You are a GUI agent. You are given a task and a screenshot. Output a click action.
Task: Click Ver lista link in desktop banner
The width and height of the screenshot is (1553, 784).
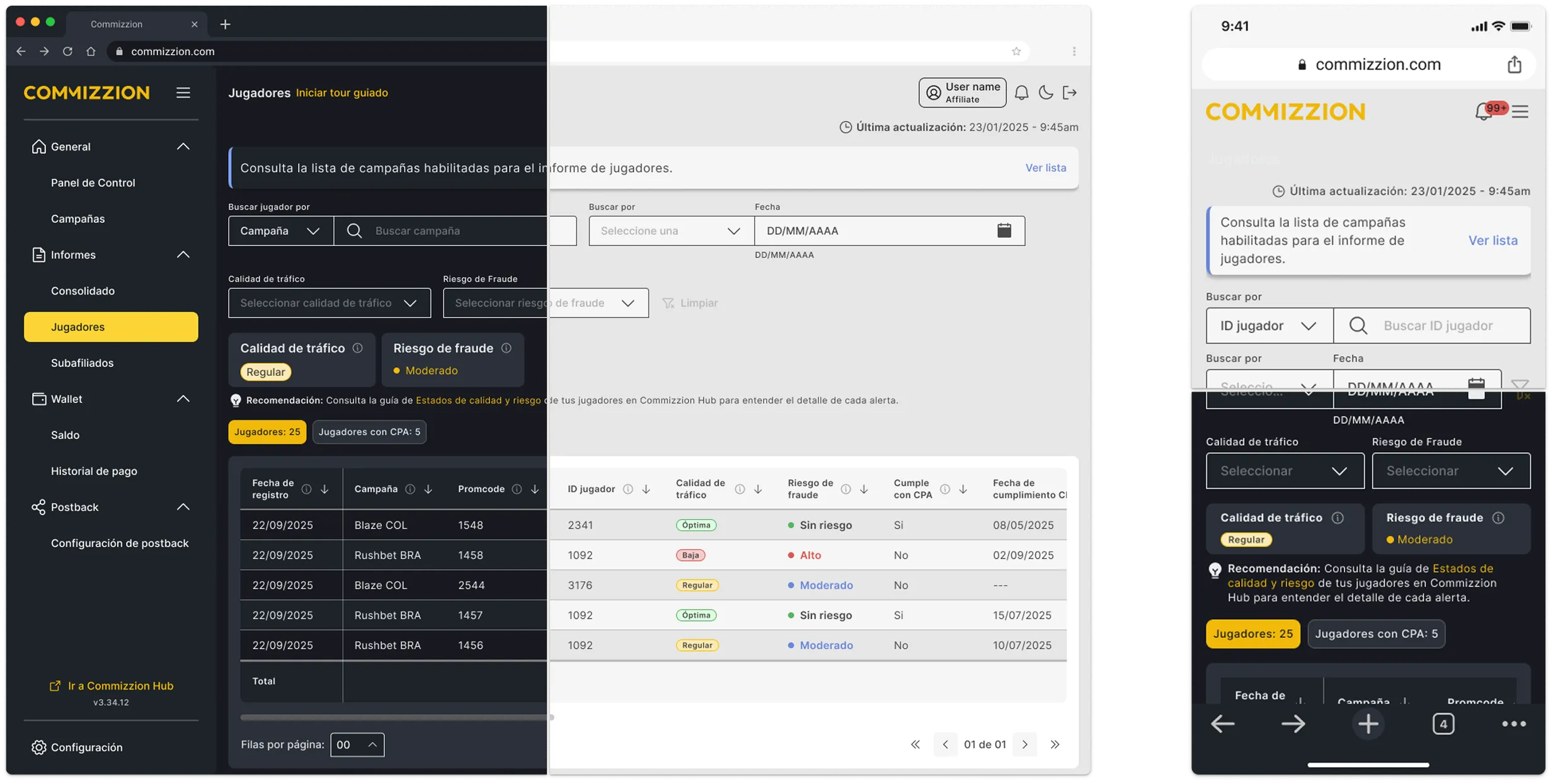pos(1045,168)
